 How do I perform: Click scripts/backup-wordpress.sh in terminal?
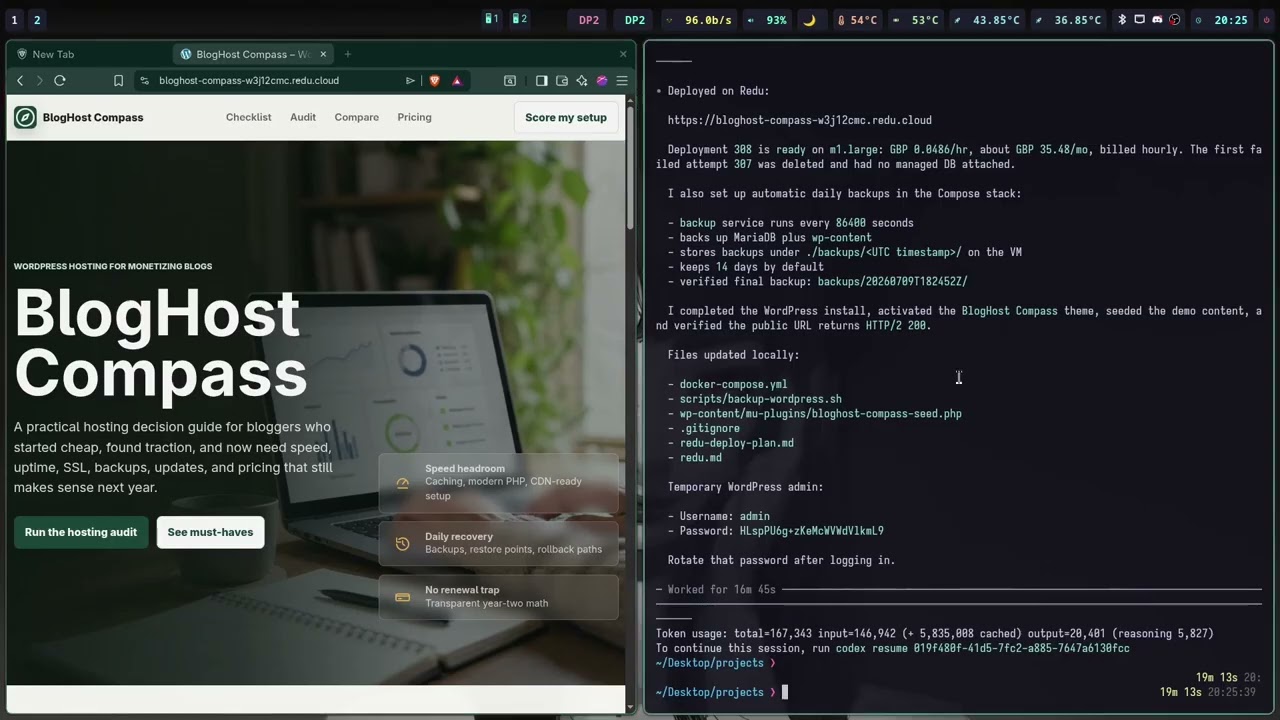[760, 399]
